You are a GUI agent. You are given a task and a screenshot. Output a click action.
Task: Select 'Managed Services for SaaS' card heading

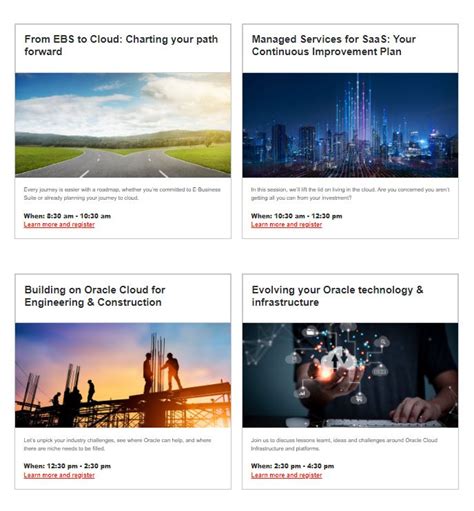[x=334, y=45]
